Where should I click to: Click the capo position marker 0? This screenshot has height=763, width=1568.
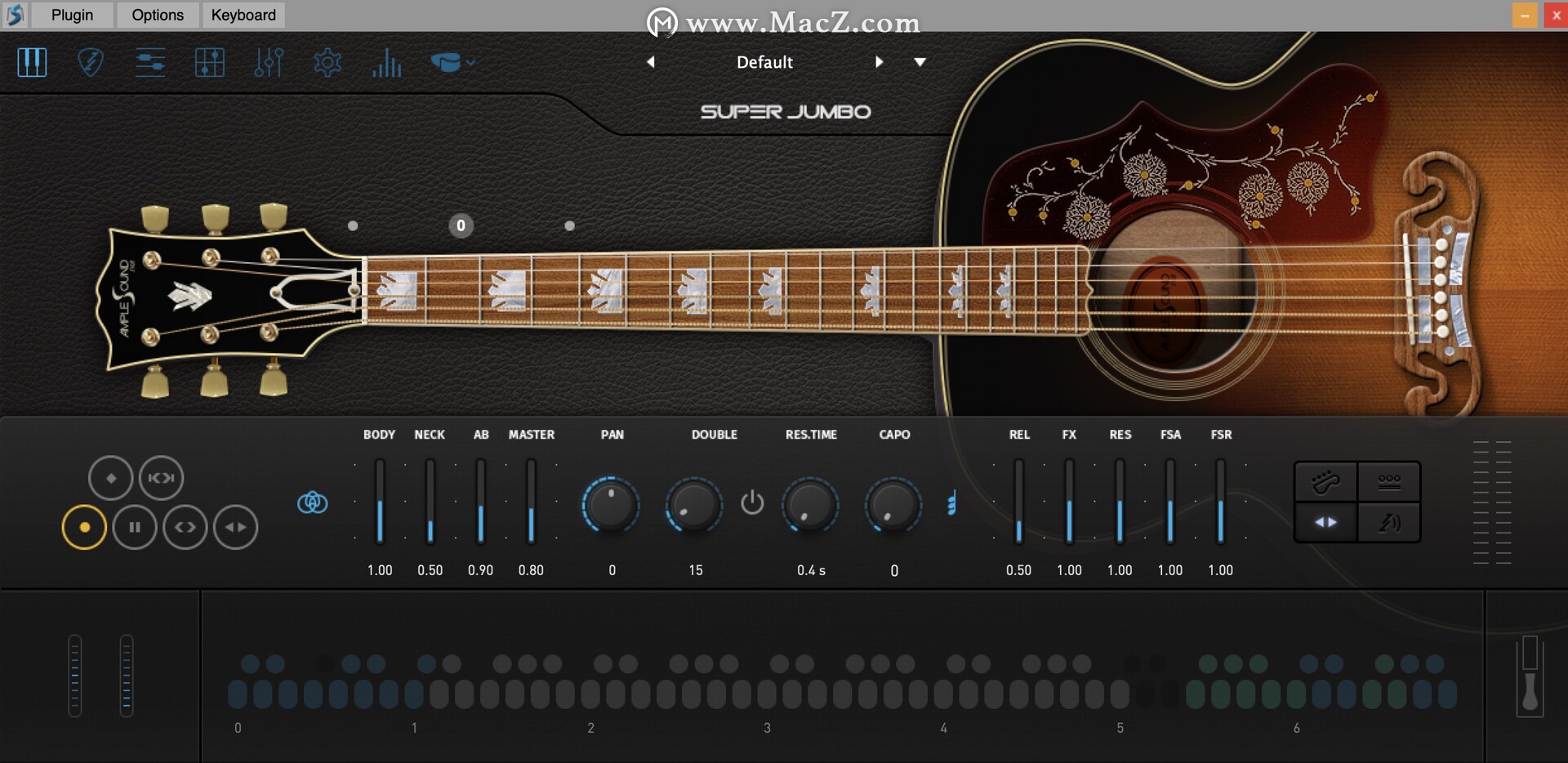coord(461,225)
